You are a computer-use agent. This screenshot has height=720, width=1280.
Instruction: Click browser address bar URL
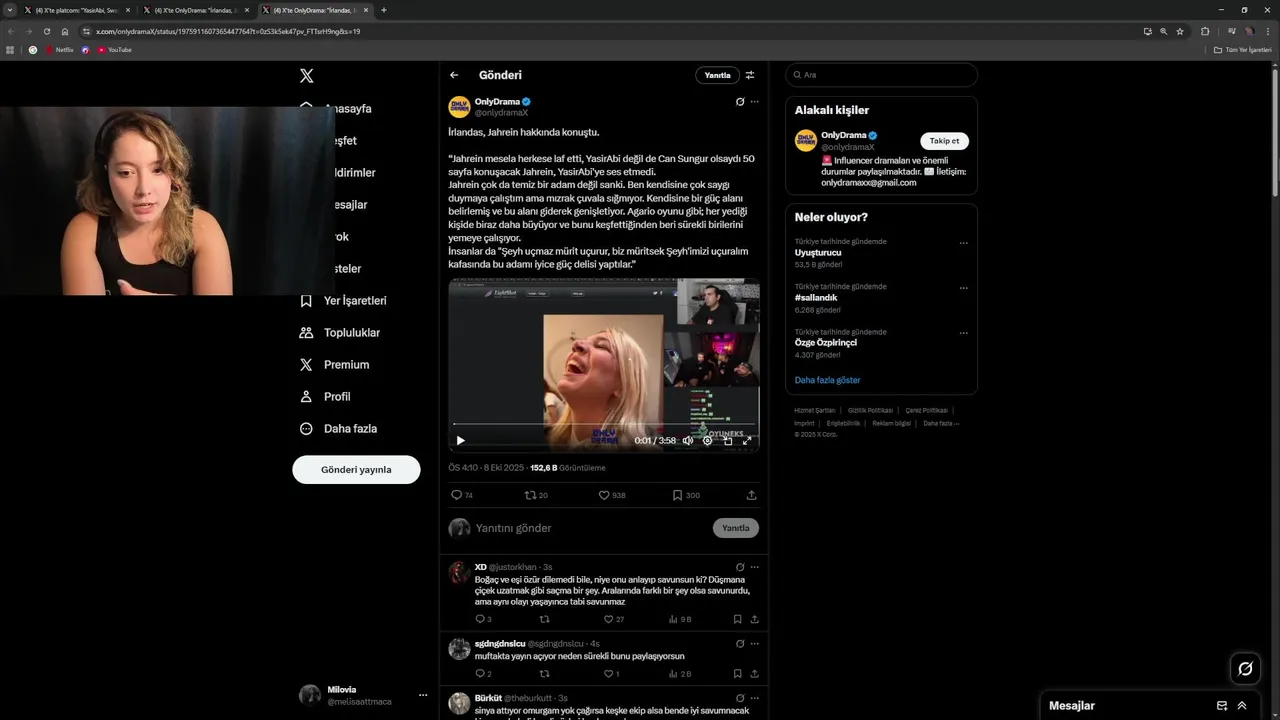pos(228,31)
